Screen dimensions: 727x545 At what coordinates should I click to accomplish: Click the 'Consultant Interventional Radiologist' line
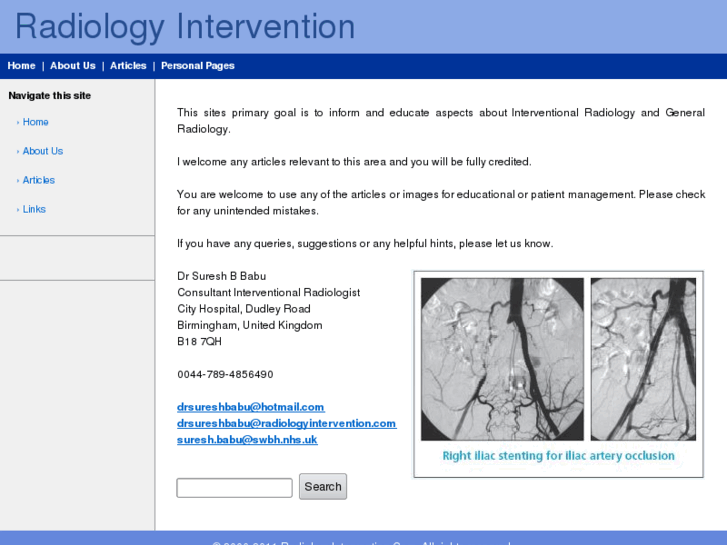[x=268, y=293]
